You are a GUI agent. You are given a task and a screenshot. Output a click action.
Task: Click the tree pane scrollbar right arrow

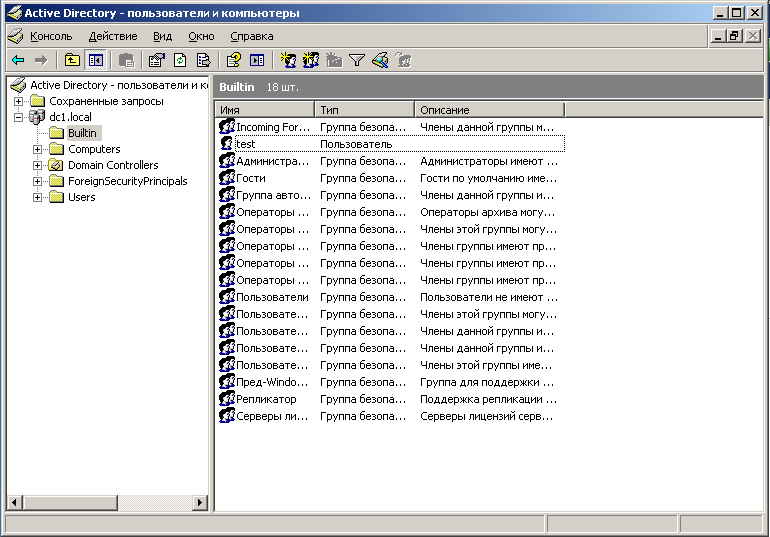pyautogui.click(x=199, y=502)
